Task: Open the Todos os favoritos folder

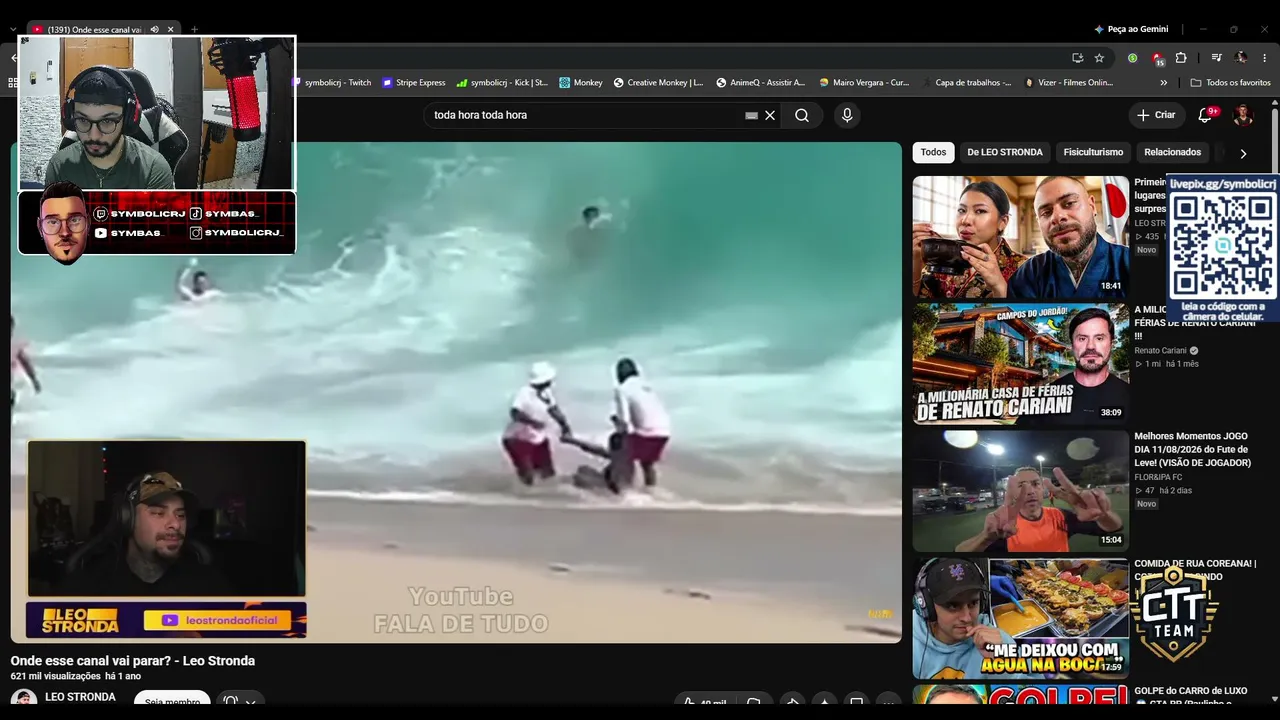Action: pos(1230,83)
